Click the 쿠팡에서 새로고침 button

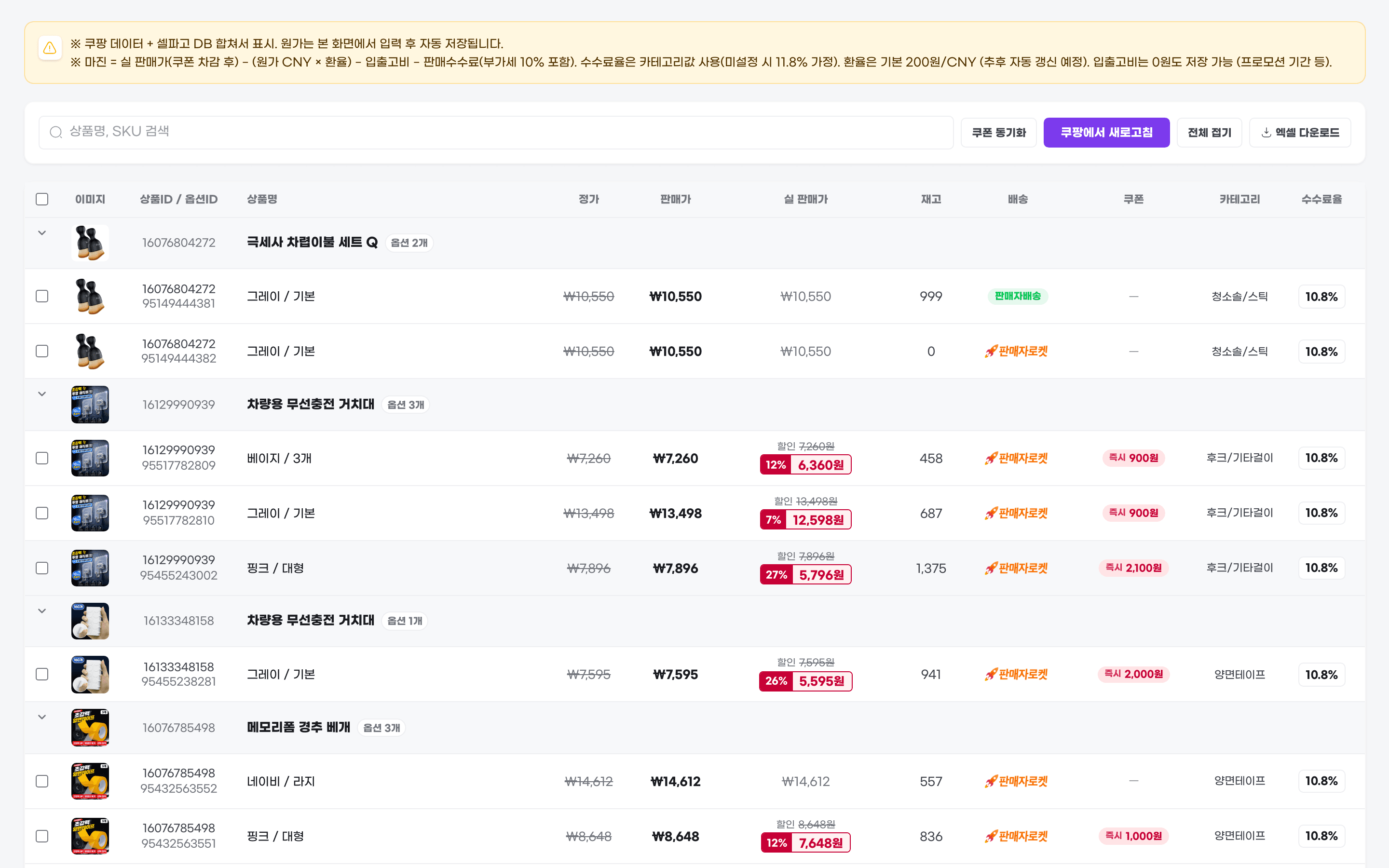pos(1106,133)
